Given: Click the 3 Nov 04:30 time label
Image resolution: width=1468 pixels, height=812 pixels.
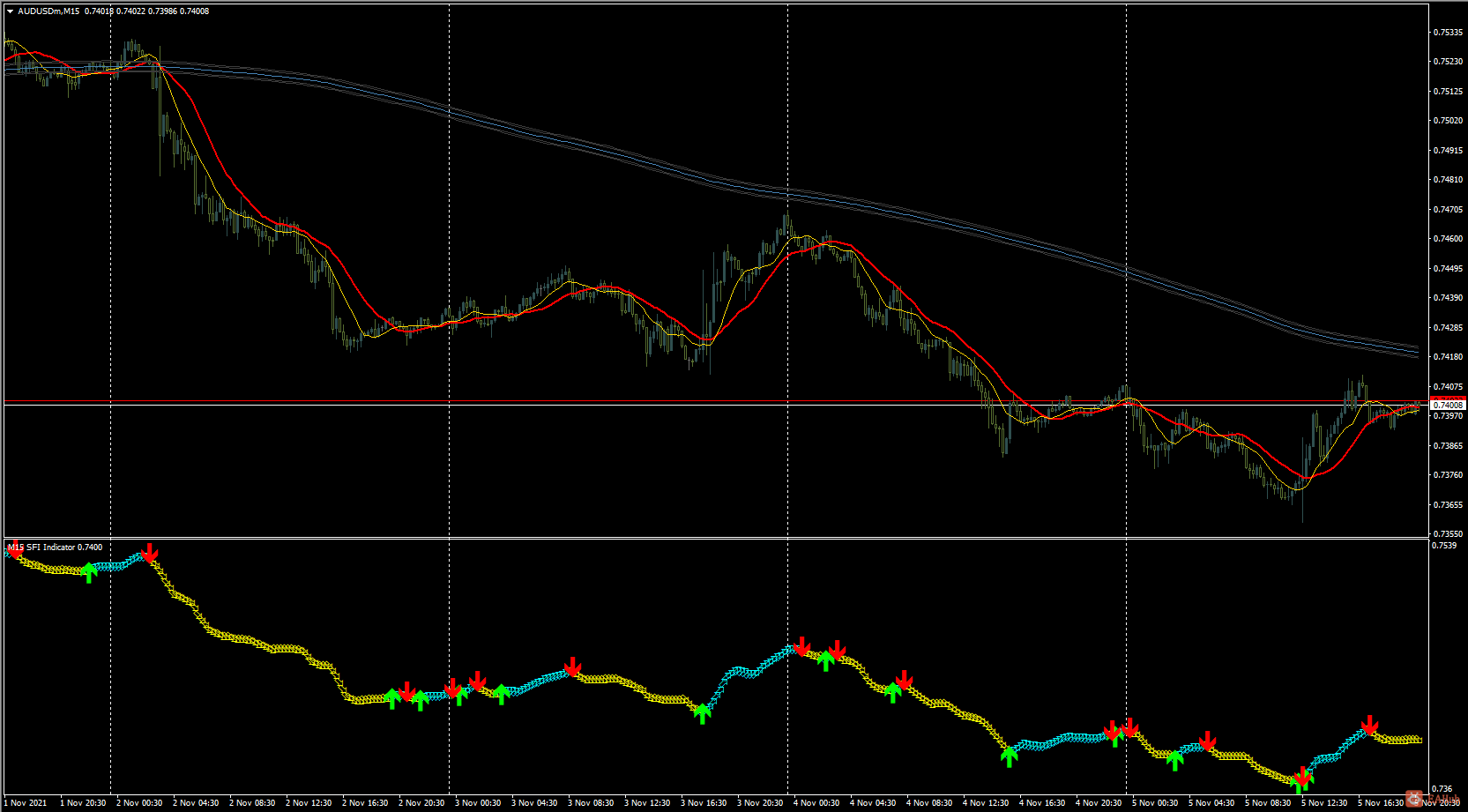Looking at the screenshot, I should tap(534, 803).
